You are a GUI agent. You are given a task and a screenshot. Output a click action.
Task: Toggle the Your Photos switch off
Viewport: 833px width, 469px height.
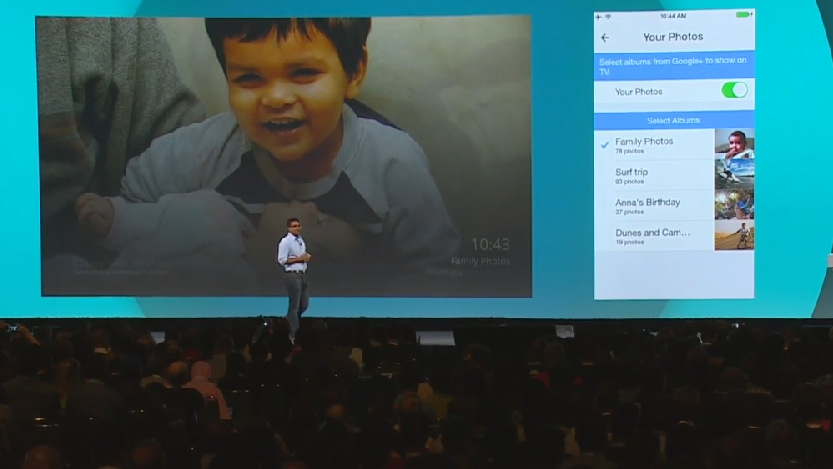734,90
